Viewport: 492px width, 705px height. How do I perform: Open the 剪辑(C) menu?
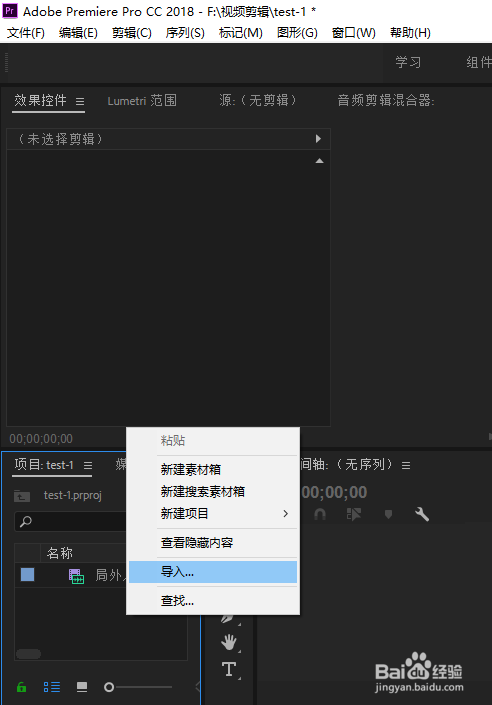[132, 32]
